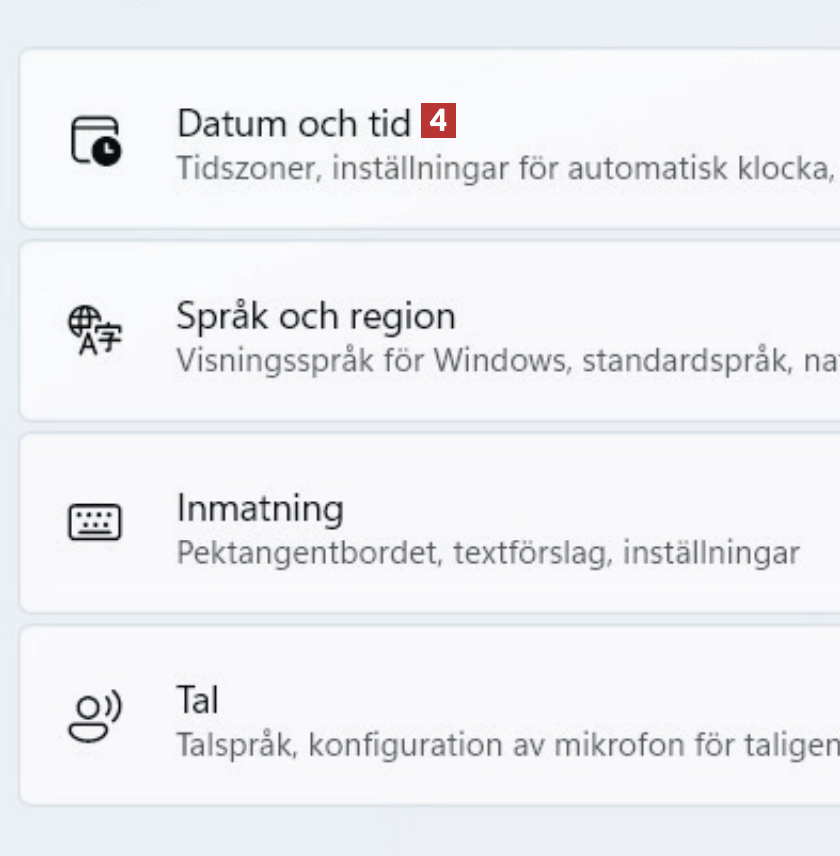
Task: Click the speaking-person icon beside Tal
Action: coord(95,716)
